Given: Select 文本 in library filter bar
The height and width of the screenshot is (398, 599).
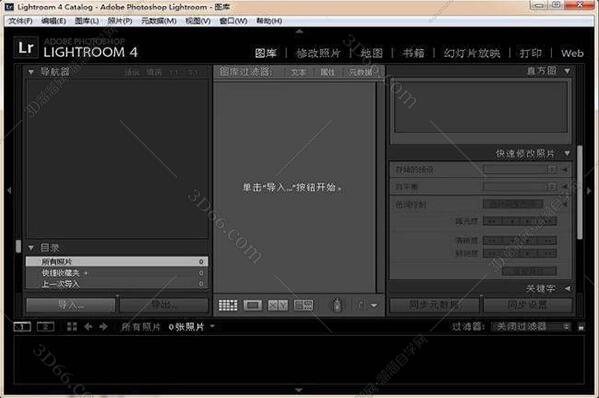Looking at the screenshot, I should click(x=298, y=72).
